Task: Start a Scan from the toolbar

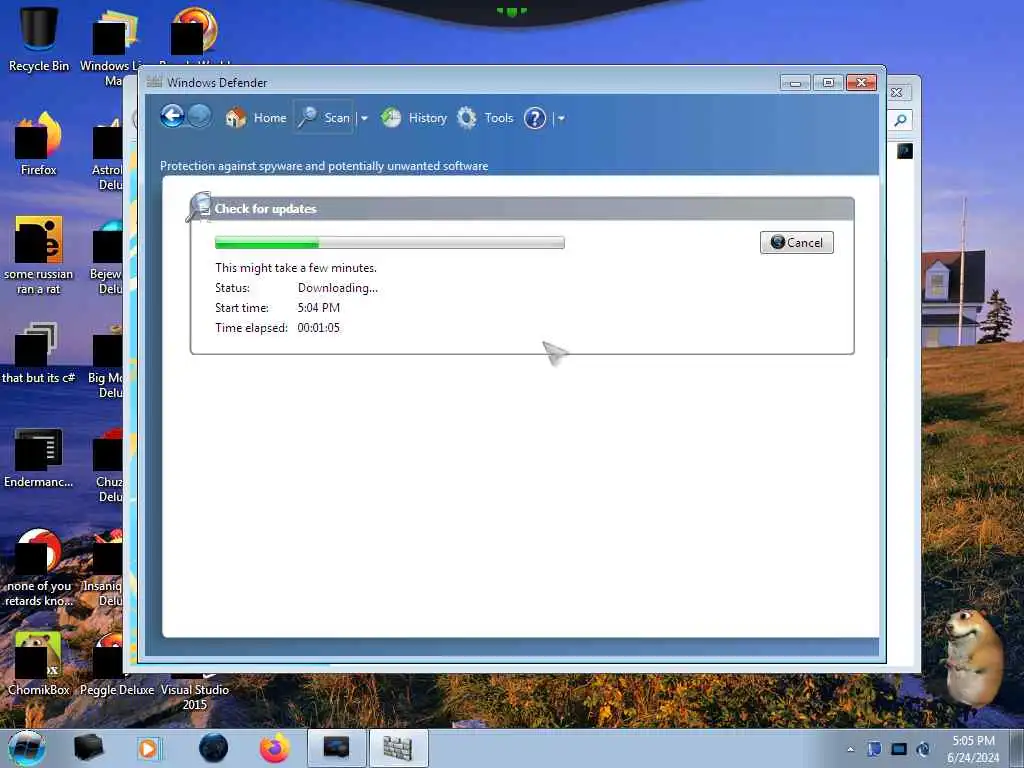Action: point(325,118)
